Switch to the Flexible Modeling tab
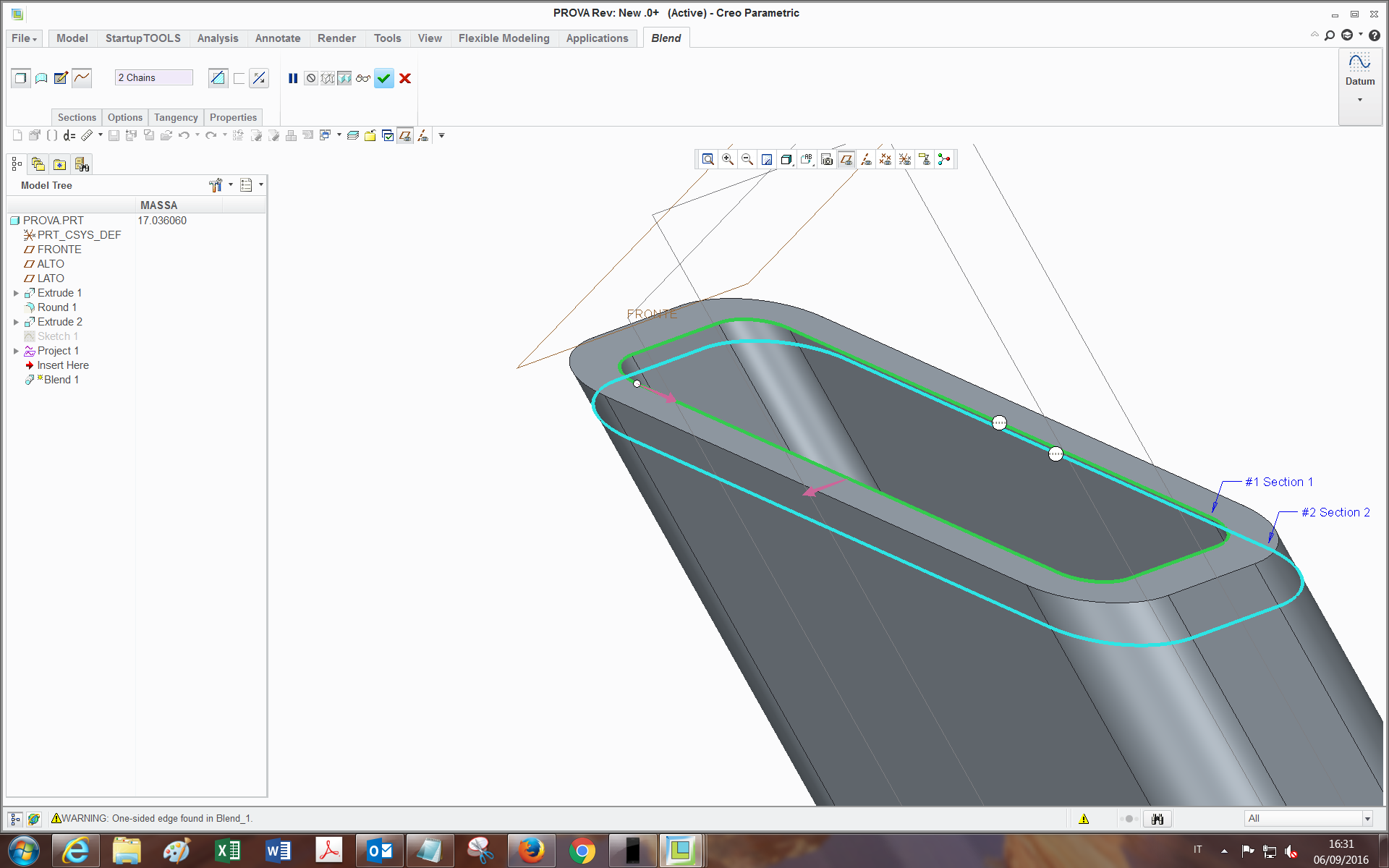 (x=504, y=38)
